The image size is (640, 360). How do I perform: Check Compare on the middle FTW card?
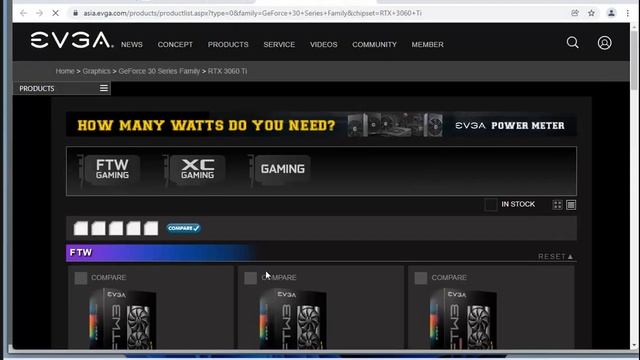click(x=251, y=278)
